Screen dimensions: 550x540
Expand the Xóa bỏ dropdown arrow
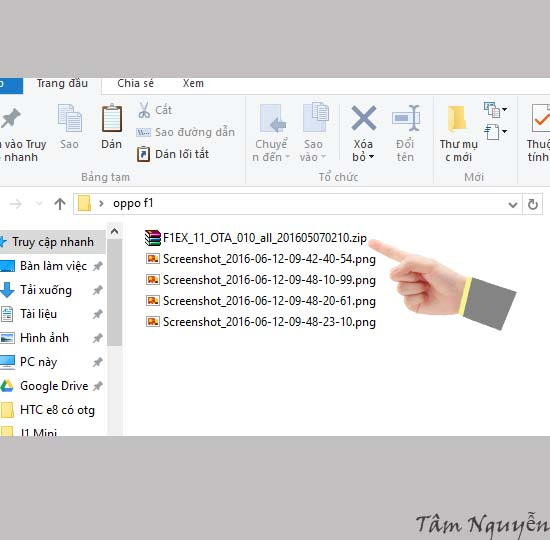click(371, 157)
